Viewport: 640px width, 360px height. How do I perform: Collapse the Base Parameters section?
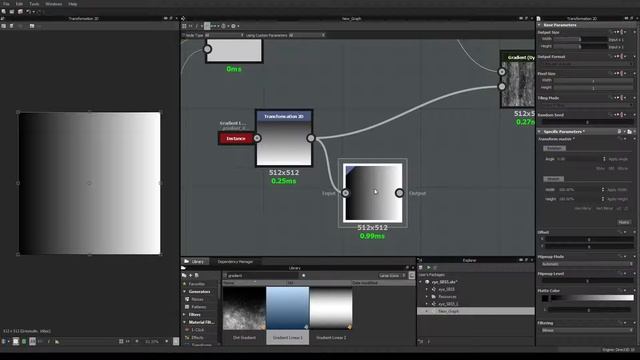[540, 25]
